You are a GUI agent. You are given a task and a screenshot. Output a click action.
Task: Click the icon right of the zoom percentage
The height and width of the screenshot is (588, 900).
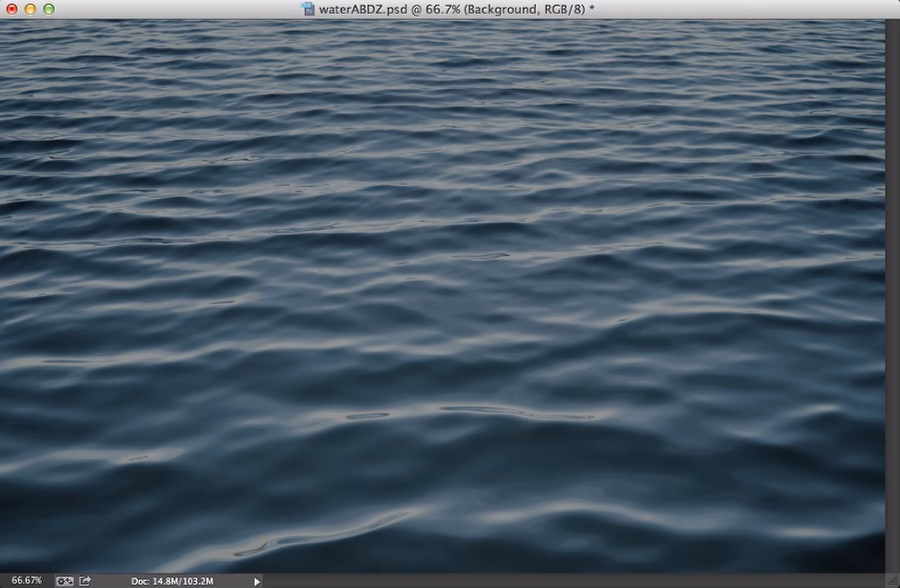[64, 580]
